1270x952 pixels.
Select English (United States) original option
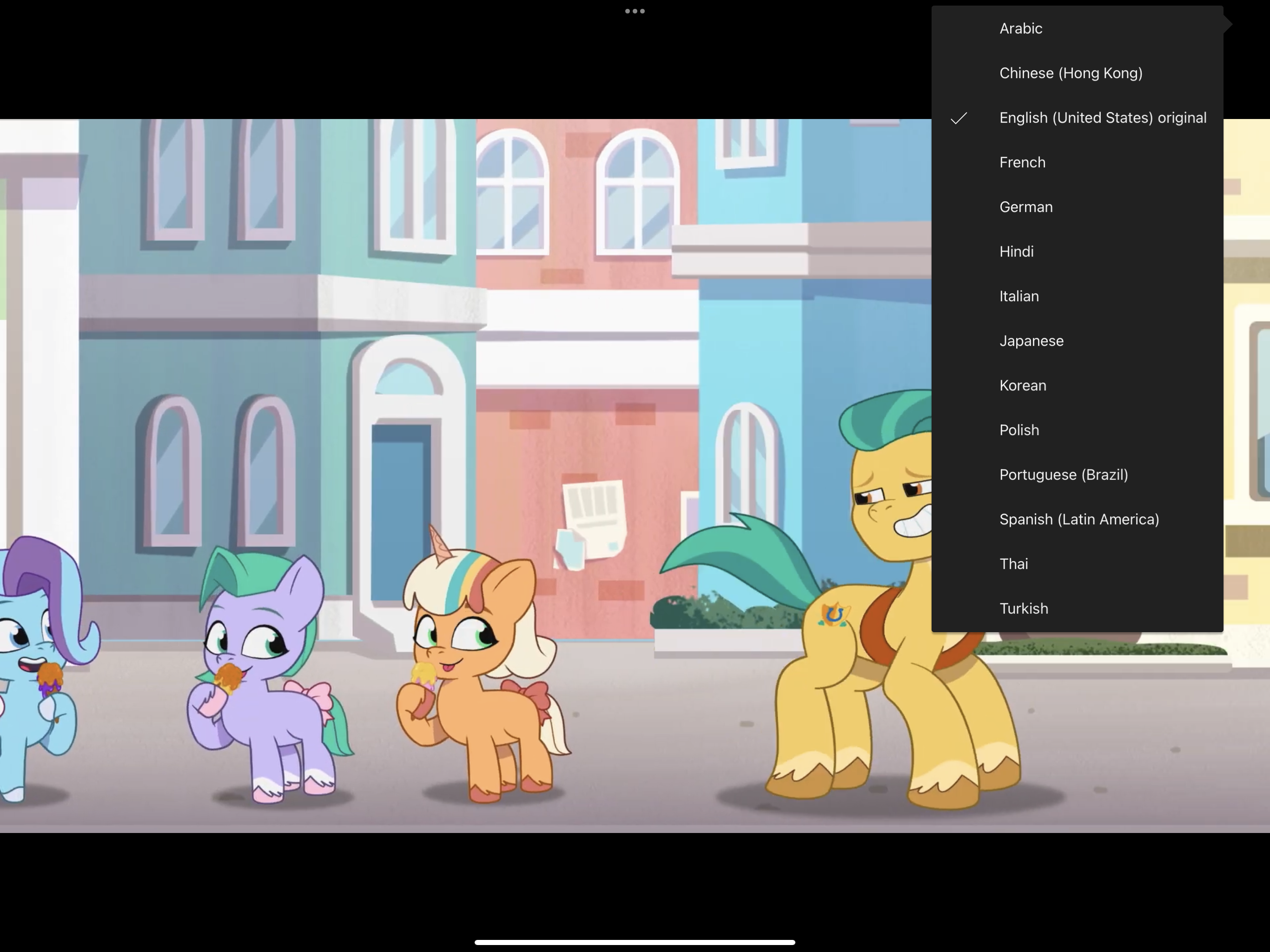[1102, 118]
